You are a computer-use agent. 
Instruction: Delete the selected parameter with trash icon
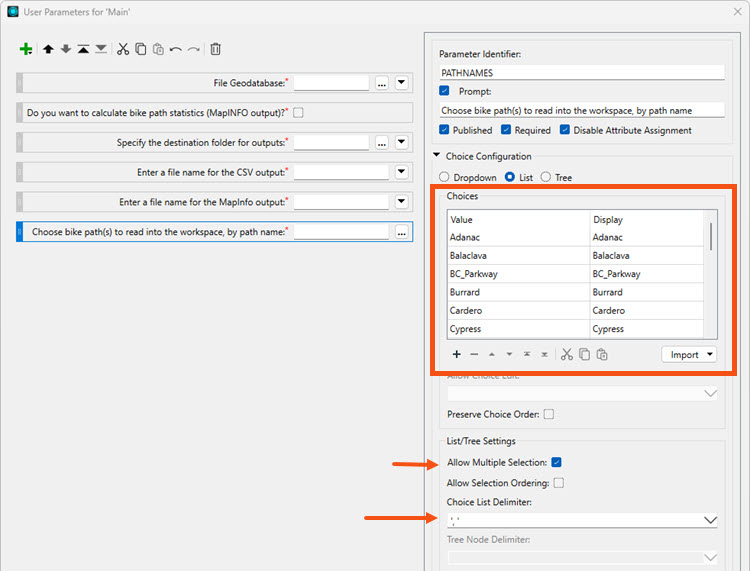pyautogui.click(x=215, y=49)
